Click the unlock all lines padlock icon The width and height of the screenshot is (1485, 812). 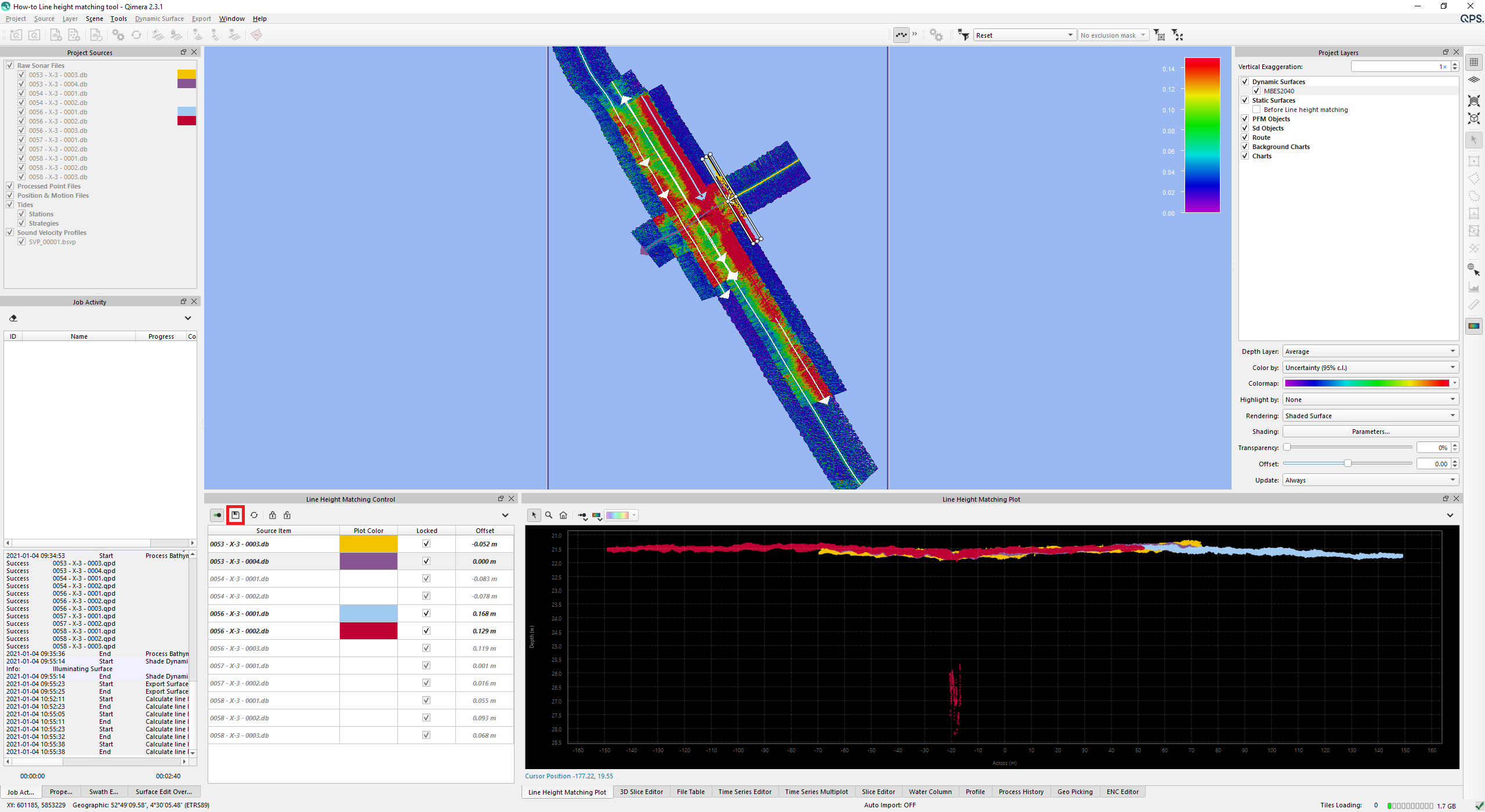(287, 515)
